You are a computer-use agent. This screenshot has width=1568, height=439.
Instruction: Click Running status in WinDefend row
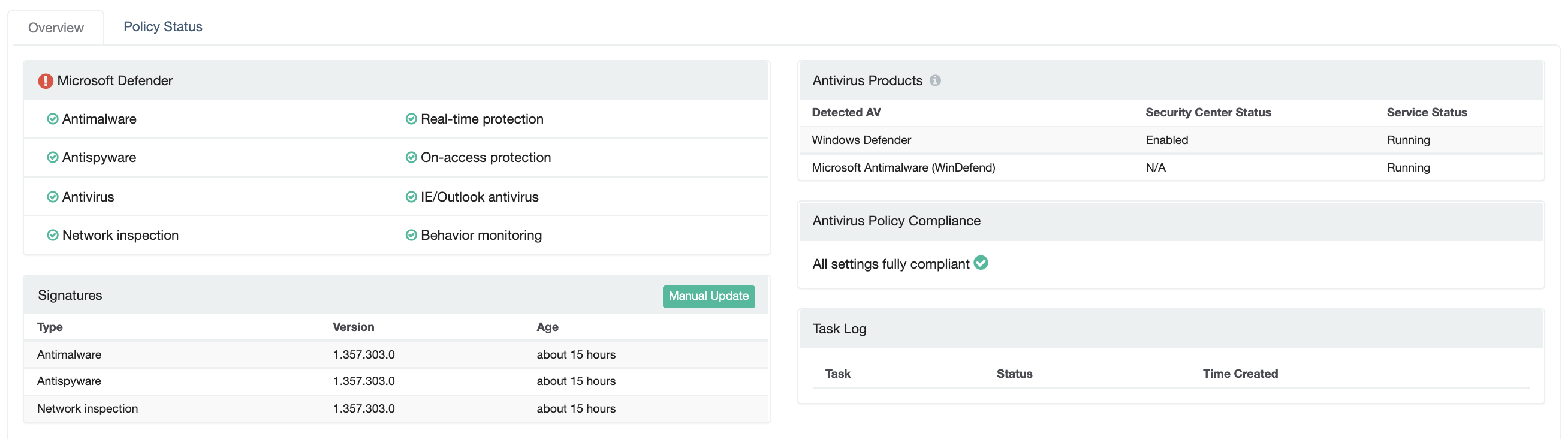tap(1409, 167)
